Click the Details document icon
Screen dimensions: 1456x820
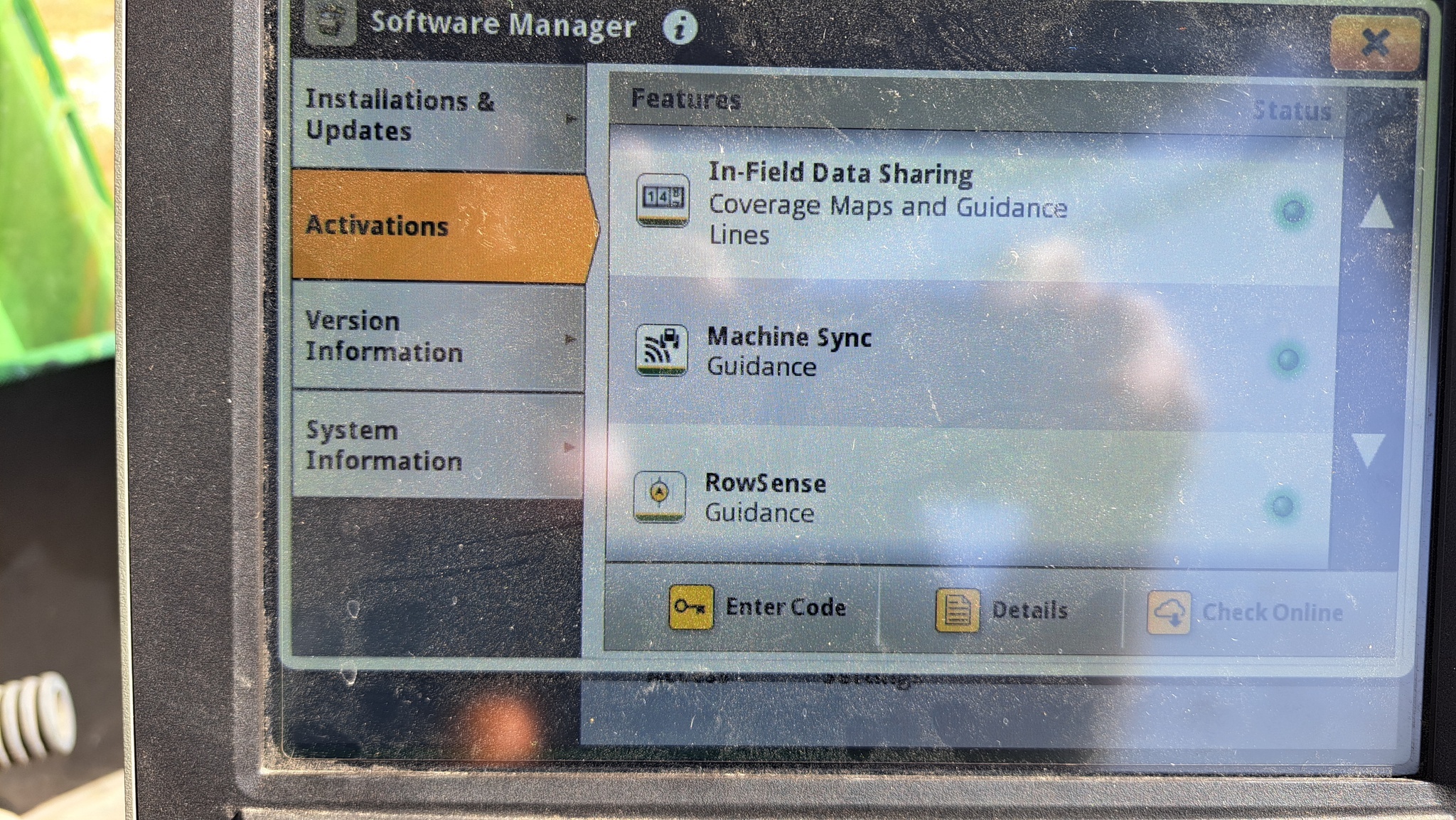coord(957,610)
